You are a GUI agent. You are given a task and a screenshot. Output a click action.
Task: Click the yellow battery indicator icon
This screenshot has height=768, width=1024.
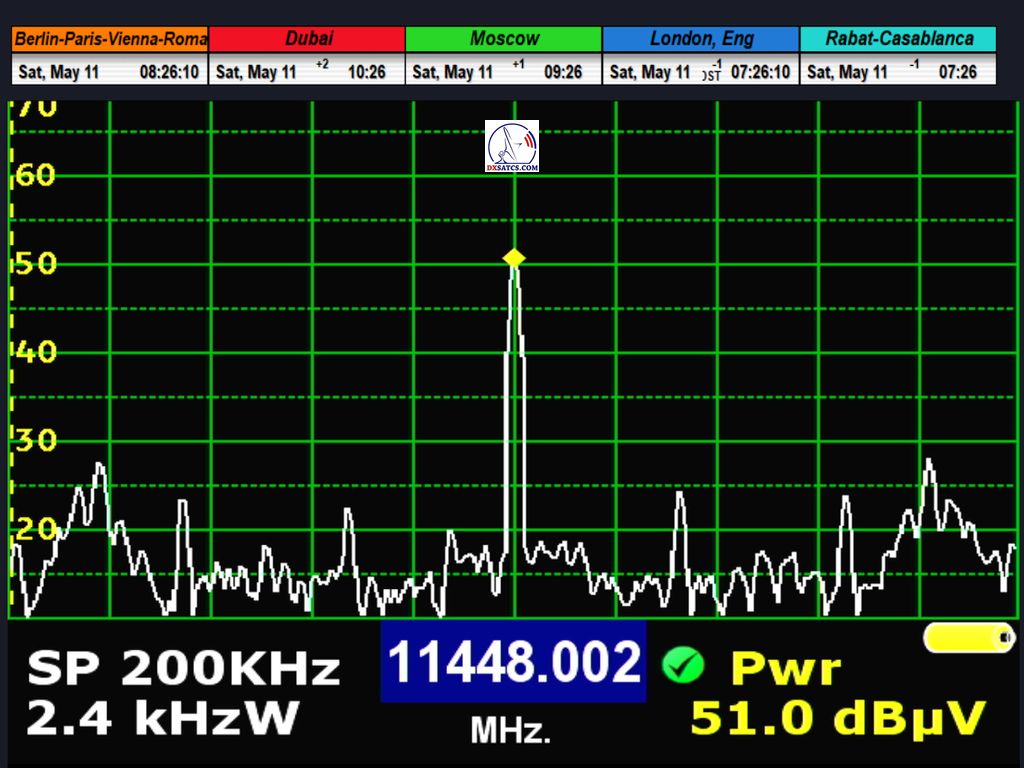968,638
